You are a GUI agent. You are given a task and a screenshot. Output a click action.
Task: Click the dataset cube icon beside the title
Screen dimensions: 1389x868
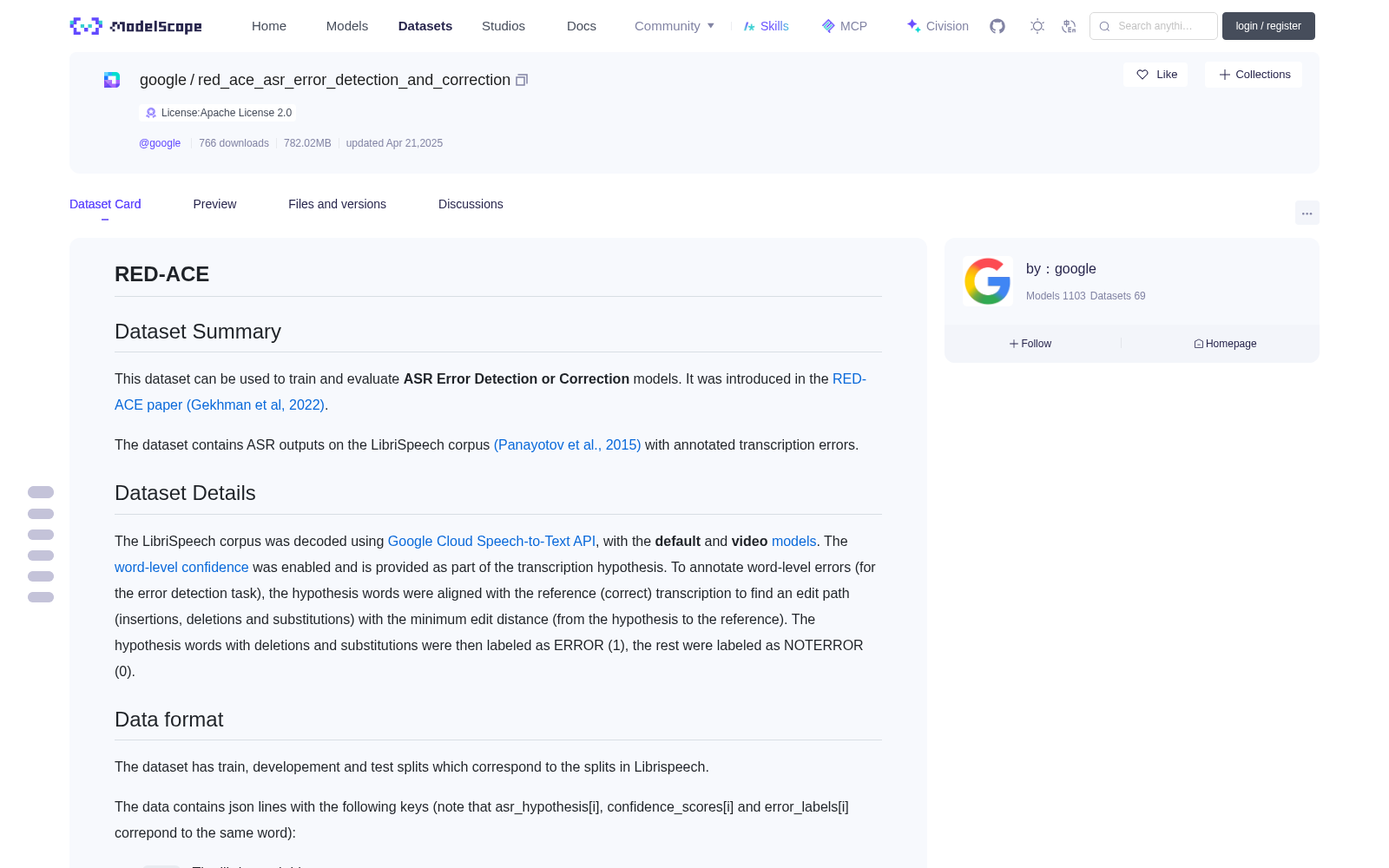pyautogui.click(x=112, y=80)
